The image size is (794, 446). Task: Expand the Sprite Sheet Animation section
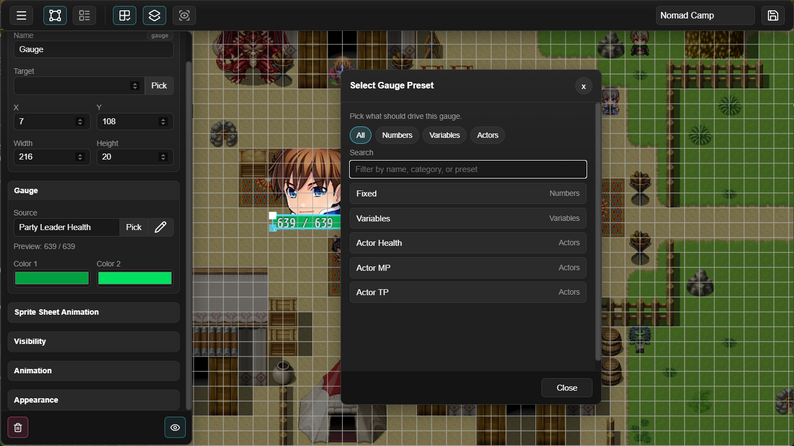[x=94, y=312]
